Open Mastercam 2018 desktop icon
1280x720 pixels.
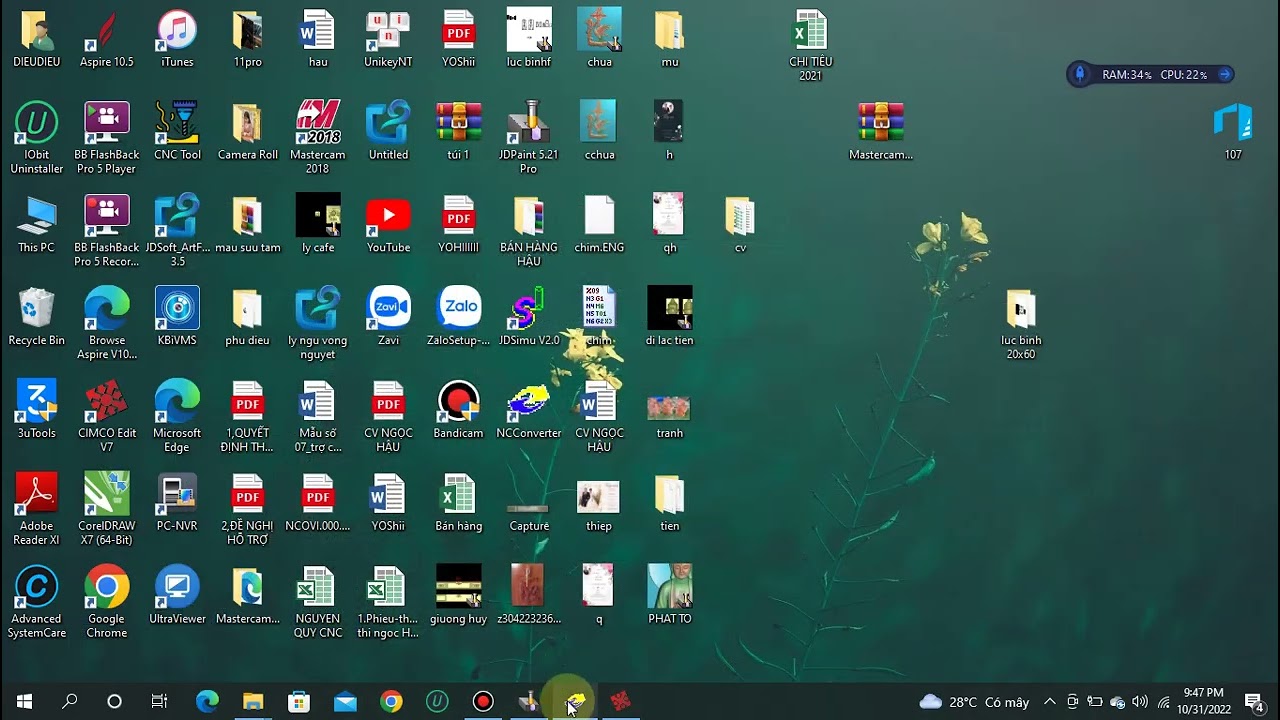click(x=318, y=138)
